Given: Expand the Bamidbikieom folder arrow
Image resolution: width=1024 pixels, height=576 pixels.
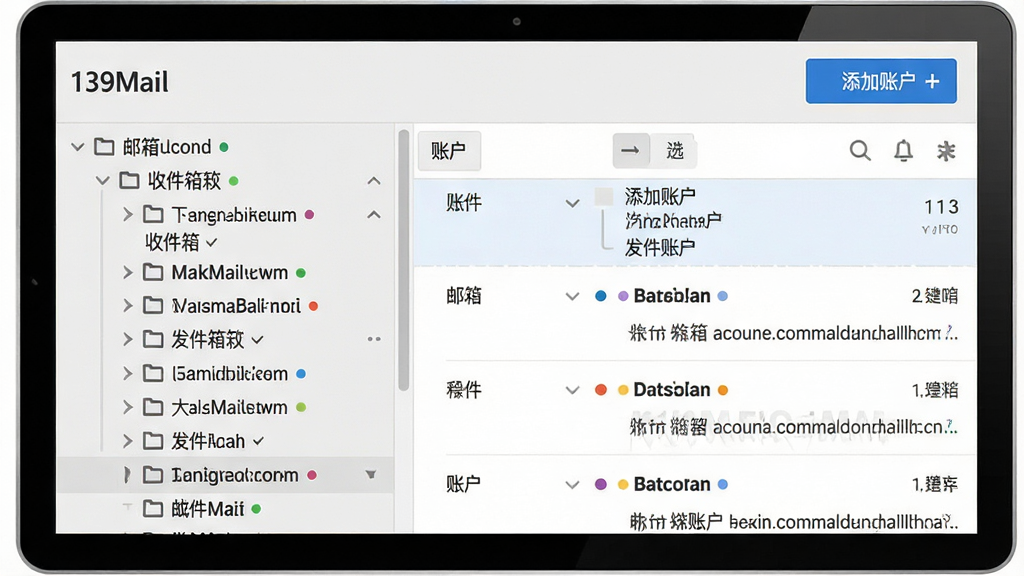Looking at the screenshot, I should click(x=128, y=374).
